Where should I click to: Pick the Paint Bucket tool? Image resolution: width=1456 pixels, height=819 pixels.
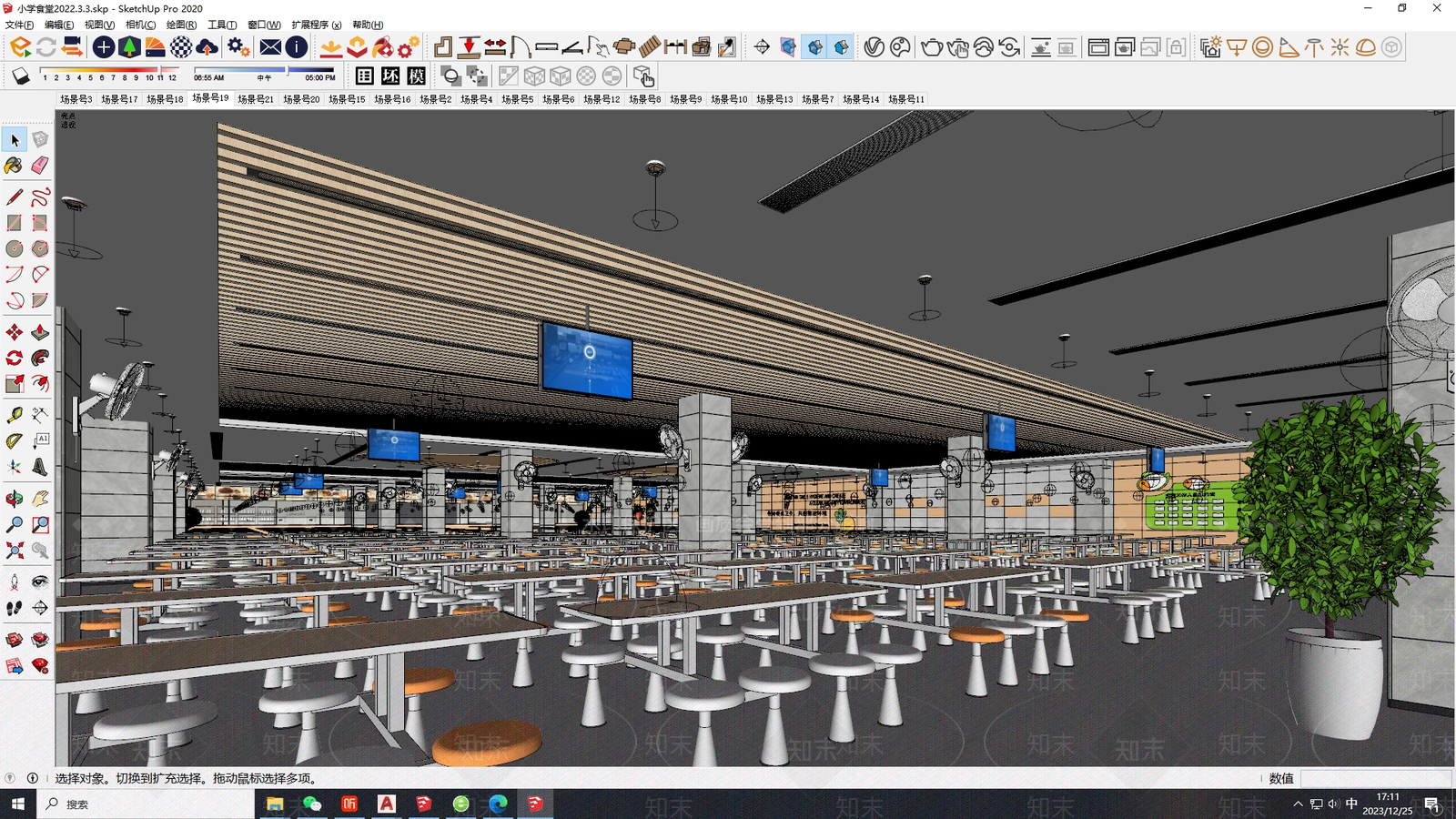15,166
